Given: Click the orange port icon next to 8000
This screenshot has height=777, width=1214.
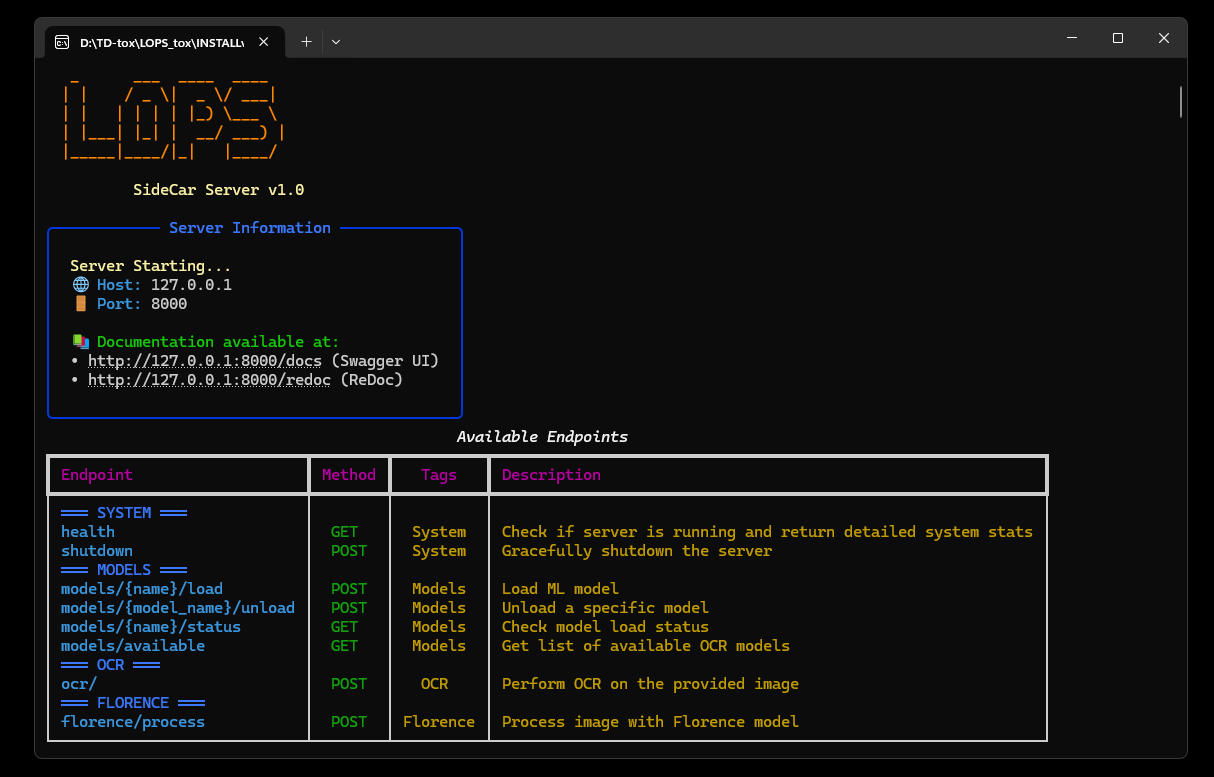Looking at the screenshot, I should (x=80, y=303).
